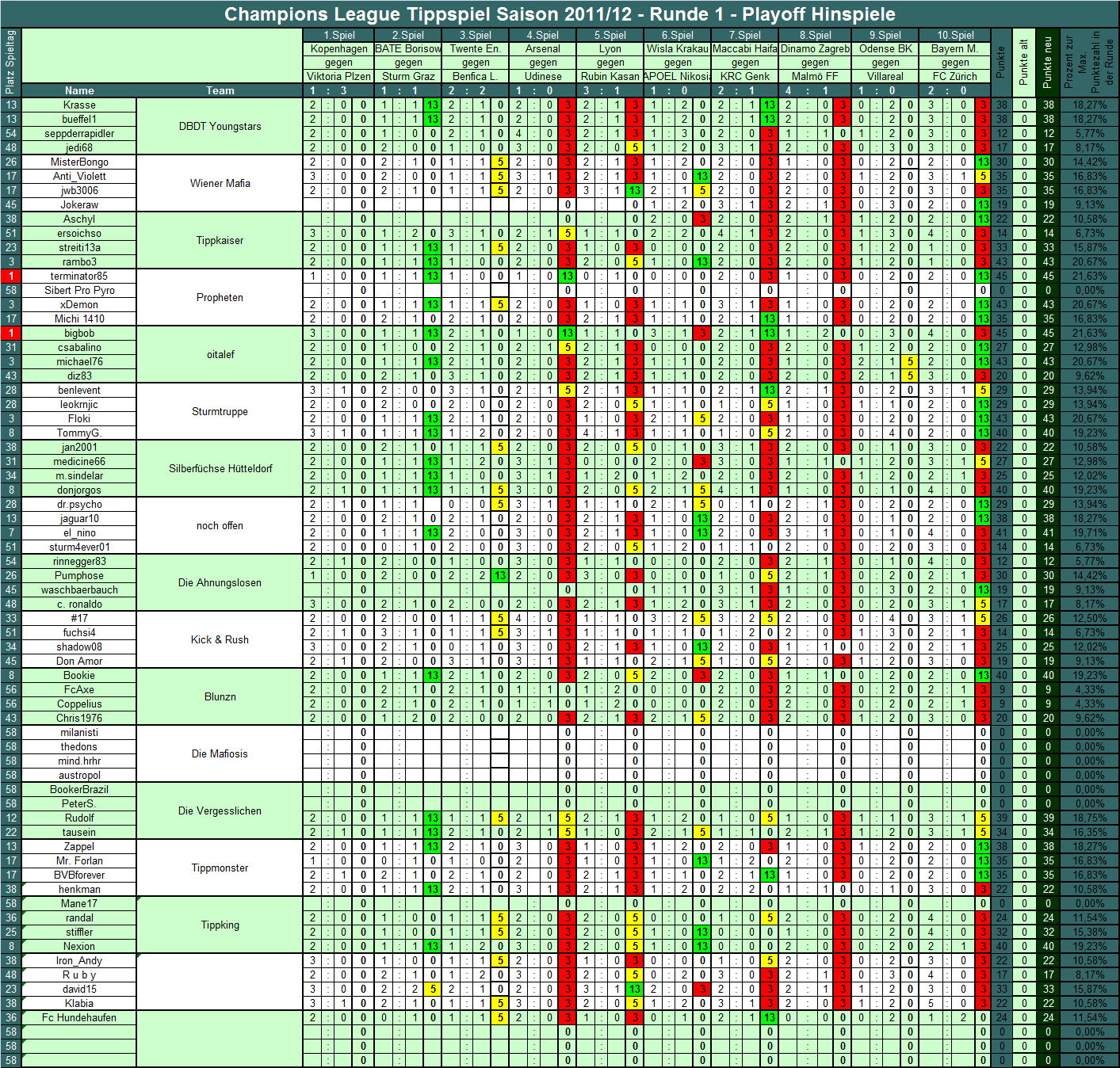Select player name waschbaerbauch

click(79, 589)
